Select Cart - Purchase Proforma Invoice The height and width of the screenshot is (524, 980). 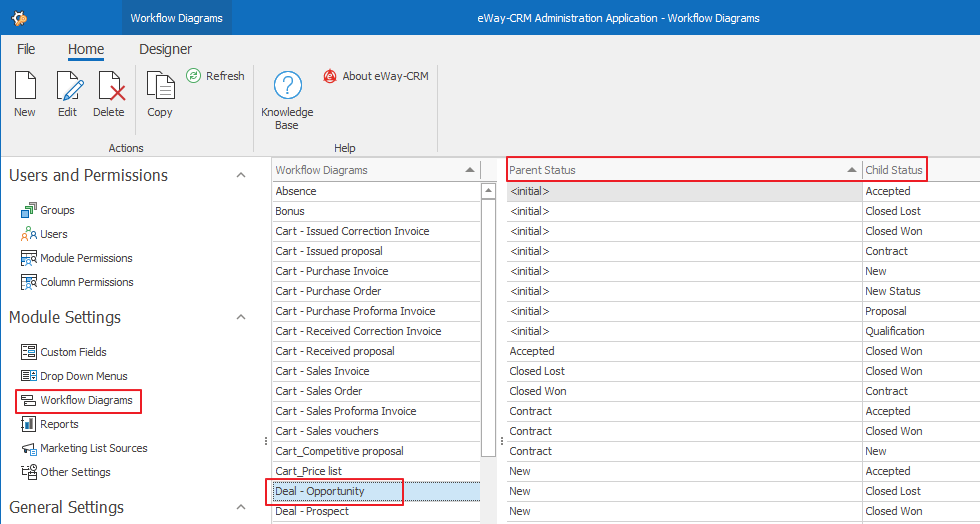point(376,311)
